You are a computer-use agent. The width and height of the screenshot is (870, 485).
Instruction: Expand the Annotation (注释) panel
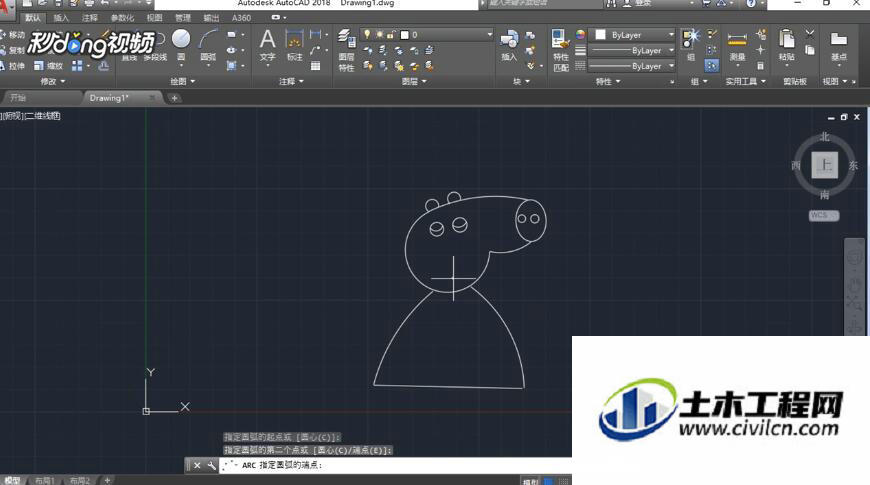tap(291, 82)
